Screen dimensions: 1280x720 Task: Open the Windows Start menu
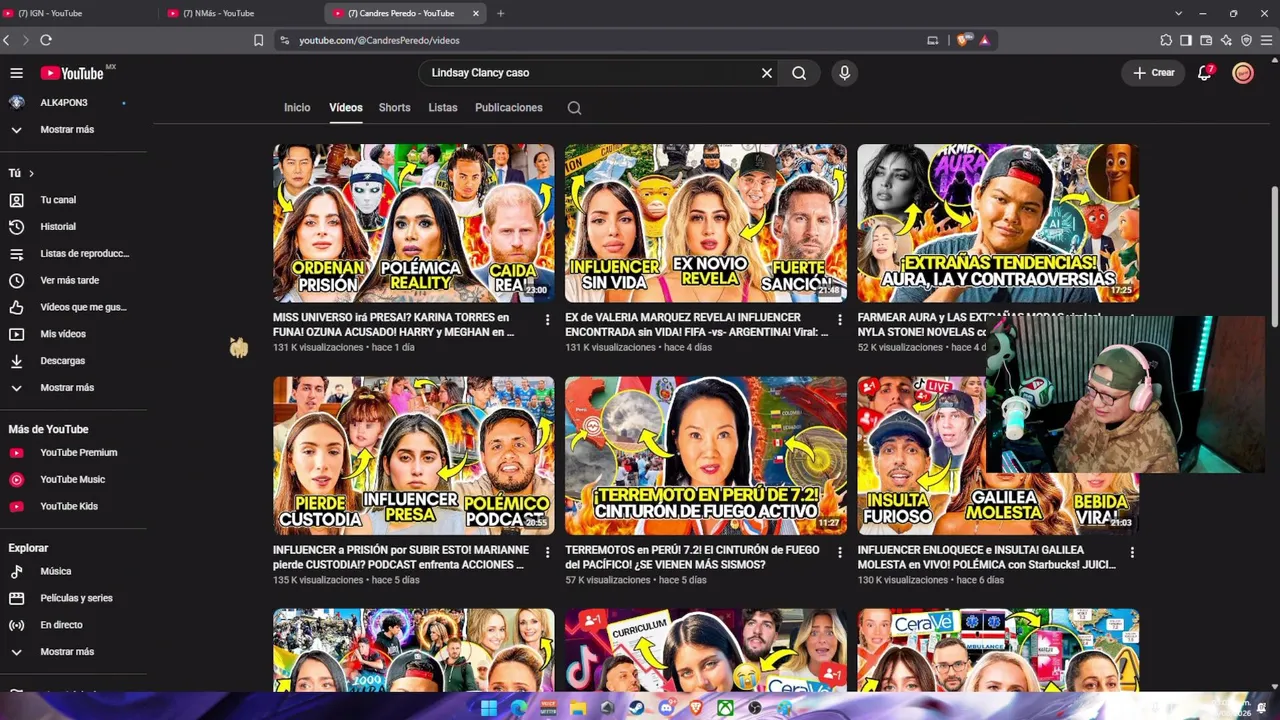pyautogui.click(x=488, y=707)
